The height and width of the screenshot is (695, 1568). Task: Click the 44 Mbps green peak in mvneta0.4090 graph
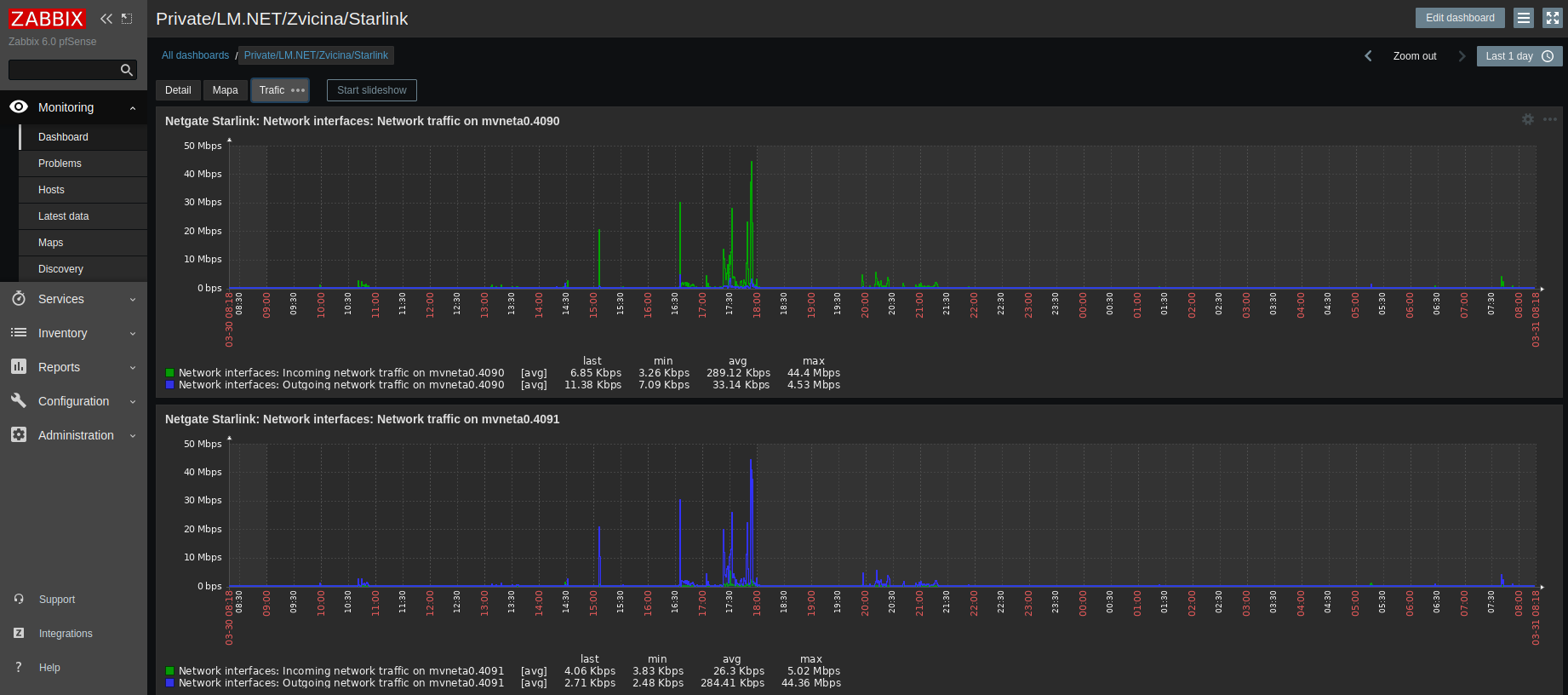point(752,164)
